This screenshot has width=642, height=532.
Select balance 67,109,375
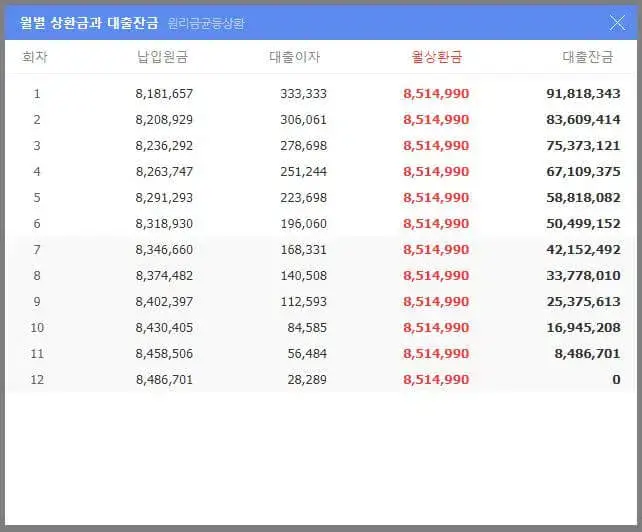pos(583,172)
